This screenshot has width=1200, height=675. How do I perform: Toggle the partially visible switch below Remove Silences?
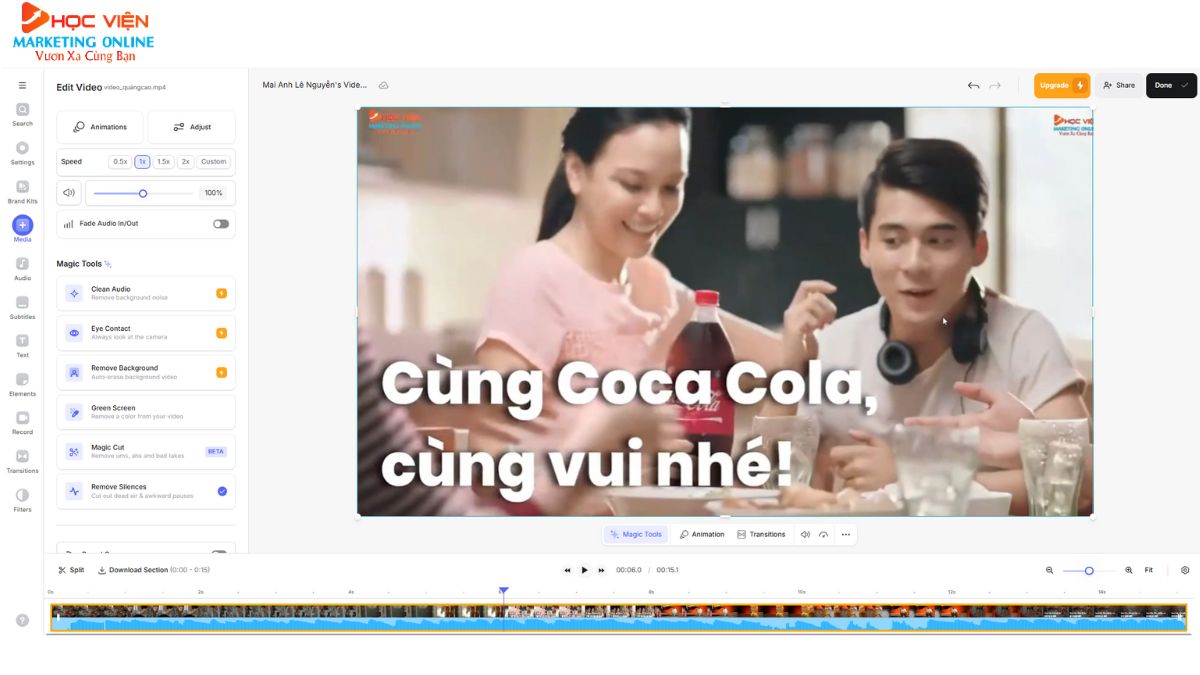tap(219, 551)
